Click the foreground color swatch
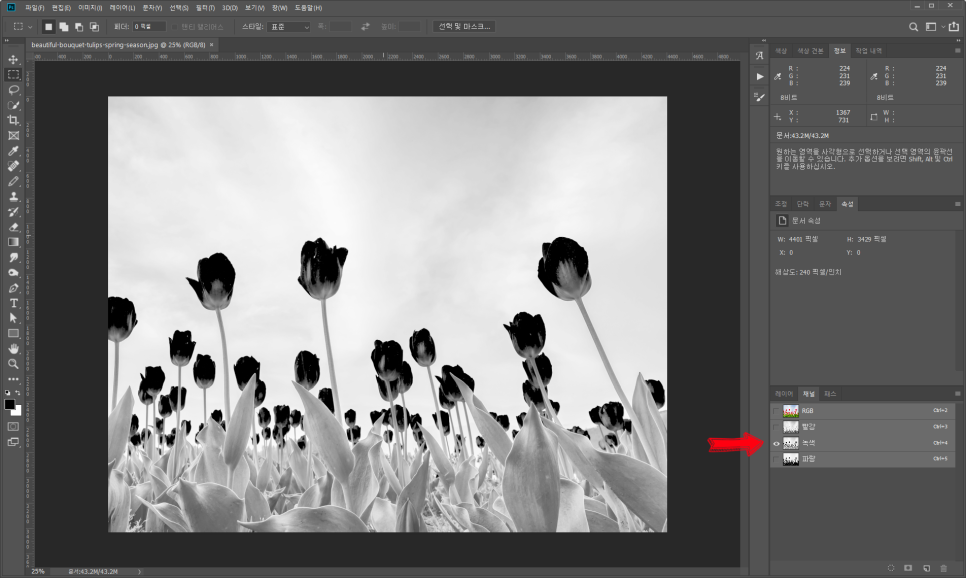 pos(11,405)
